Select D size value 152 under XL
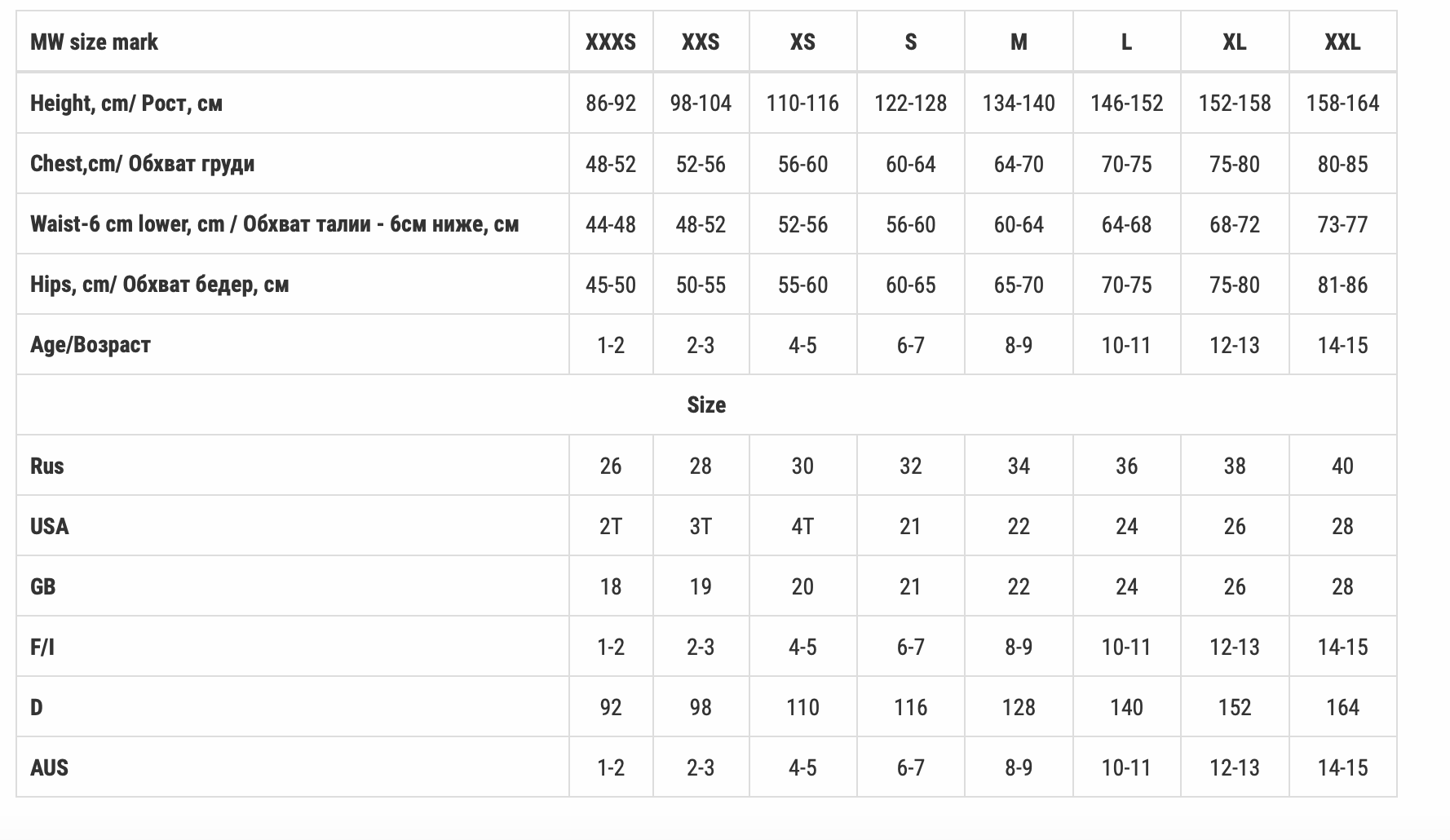 [1234, 707]
